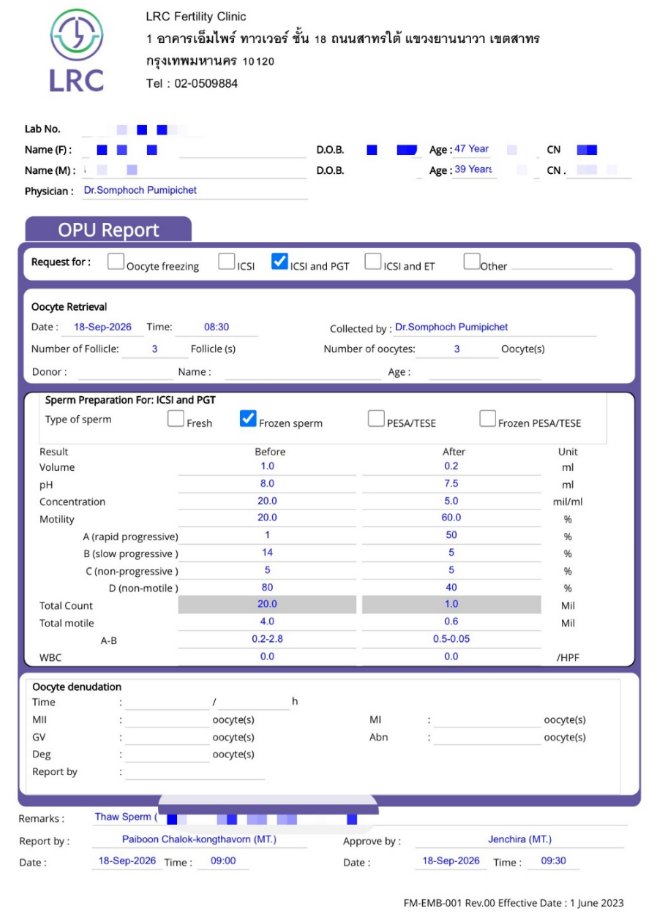The height and width of the screenshot is (919, 655).
Task: Click the Collected by physician field
Action: tap(494, 328)
